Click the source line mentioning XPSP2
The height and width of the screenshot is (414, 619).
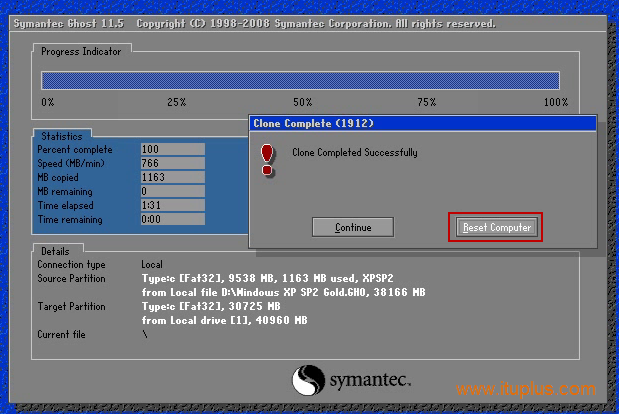267,278
